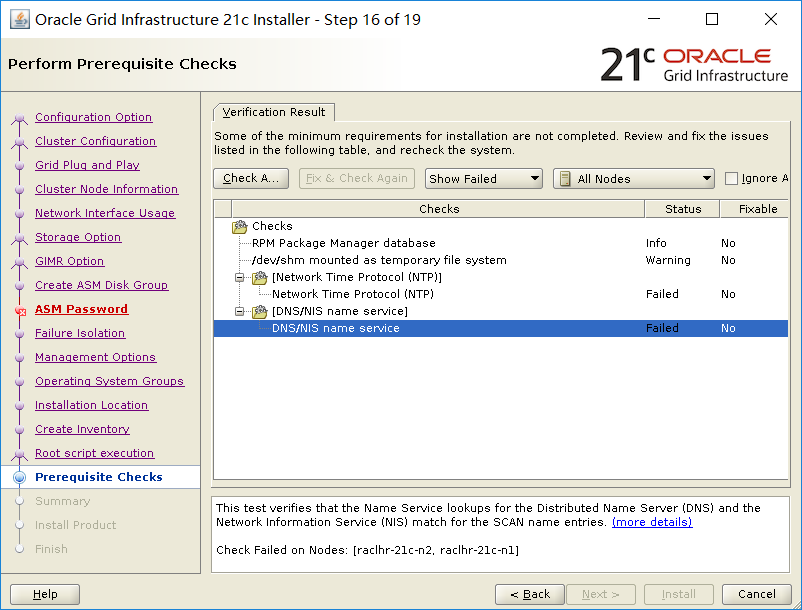Click the Check Again button
This screenshot has width=802, height=610.
(x=251, y=178)
